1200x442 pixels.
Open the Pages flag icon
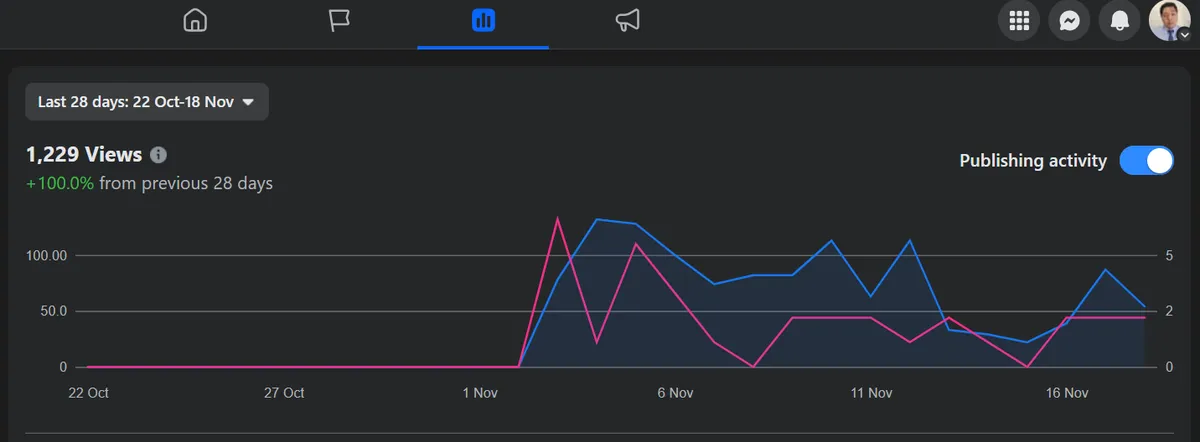(340, 20)
